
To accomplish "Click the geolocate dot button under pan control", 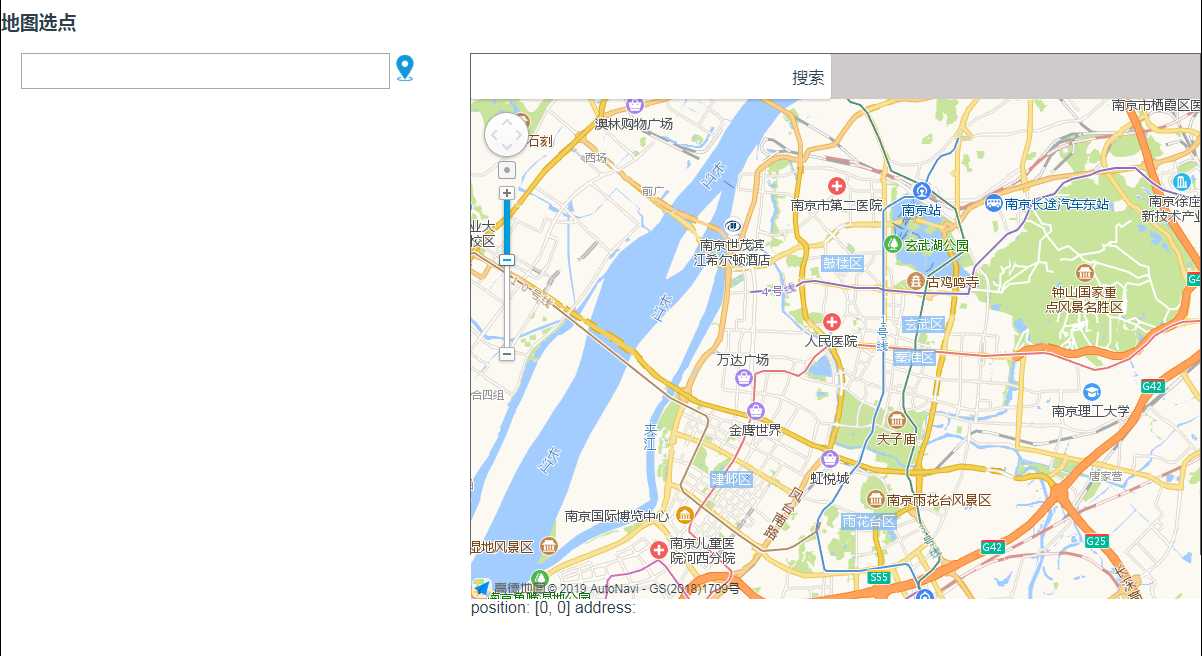I will 507,171.
